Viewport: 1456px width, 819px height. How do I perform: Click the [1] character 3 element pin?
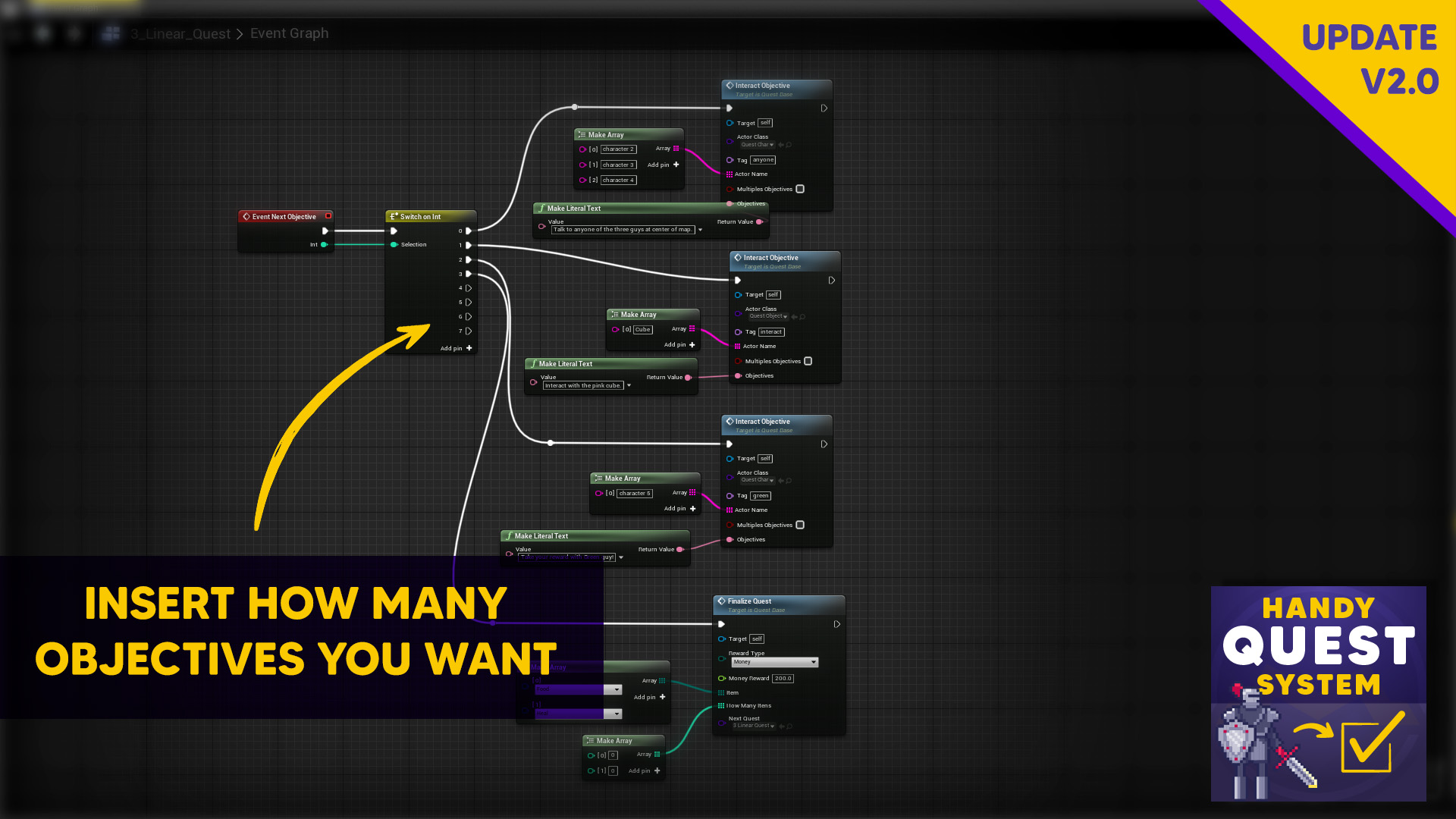pyautogui.click(x=582, y=165)
